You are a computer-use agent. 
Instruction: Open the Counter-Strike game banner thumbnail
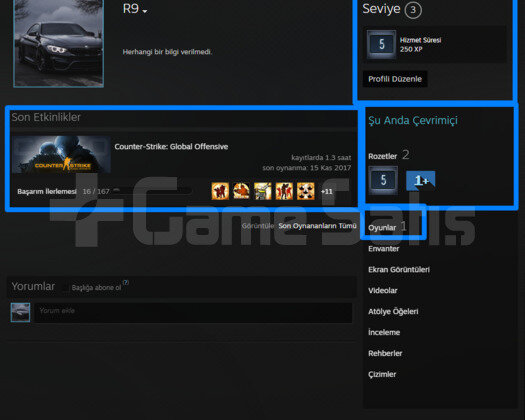click(61, 154)
